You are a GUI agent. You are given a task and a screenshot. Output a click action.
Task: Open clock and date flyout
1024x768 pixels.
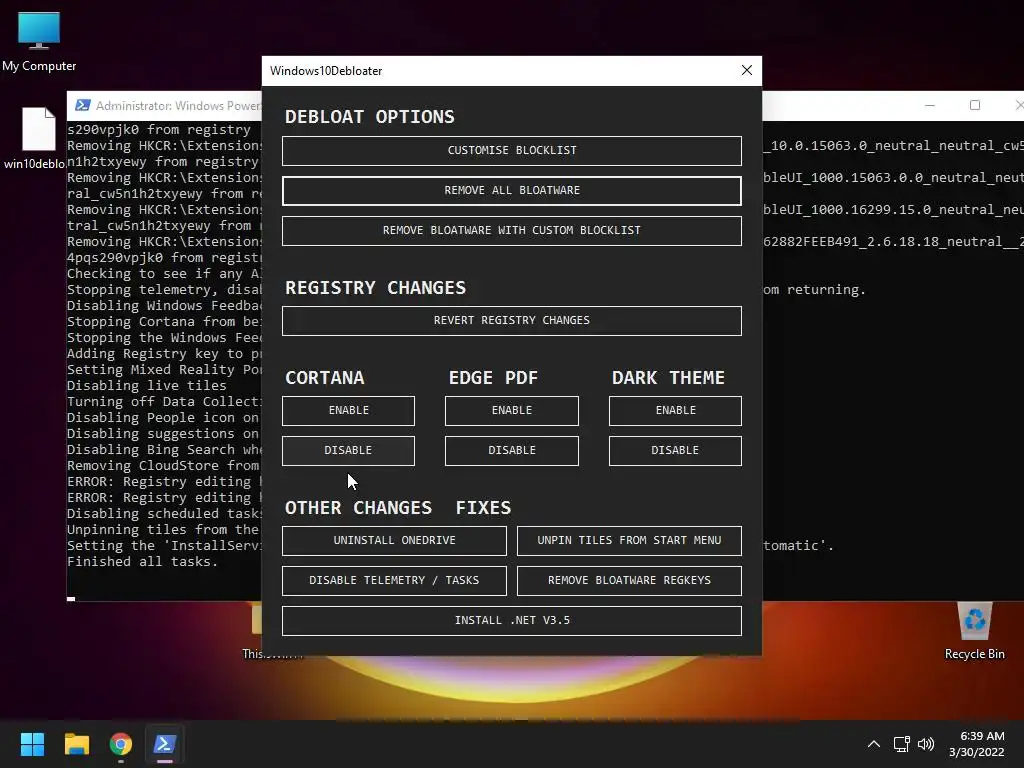[977, 744]
